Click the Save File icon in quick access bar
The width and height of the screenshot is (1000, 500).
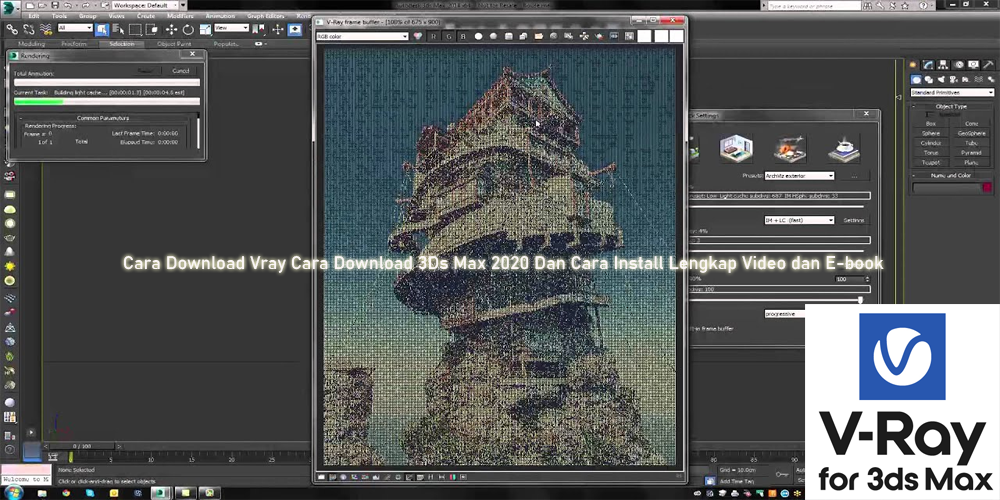(x=55, y=5)
